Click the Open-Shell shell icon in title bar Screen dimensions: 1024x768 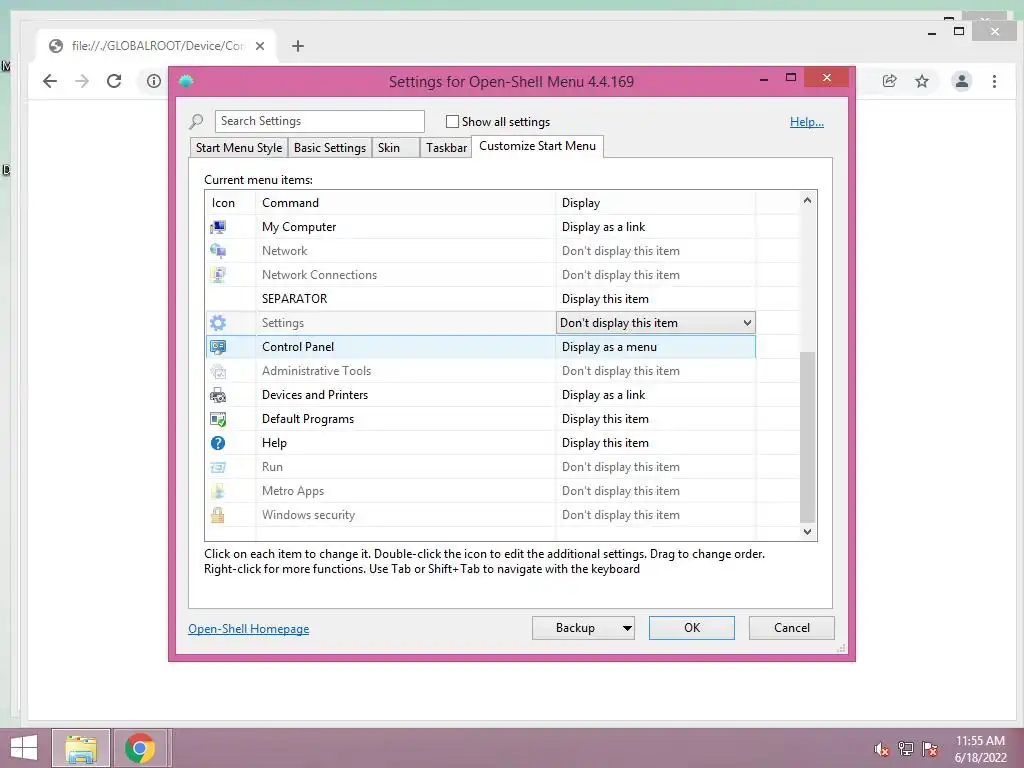click(x=186, y=81)
